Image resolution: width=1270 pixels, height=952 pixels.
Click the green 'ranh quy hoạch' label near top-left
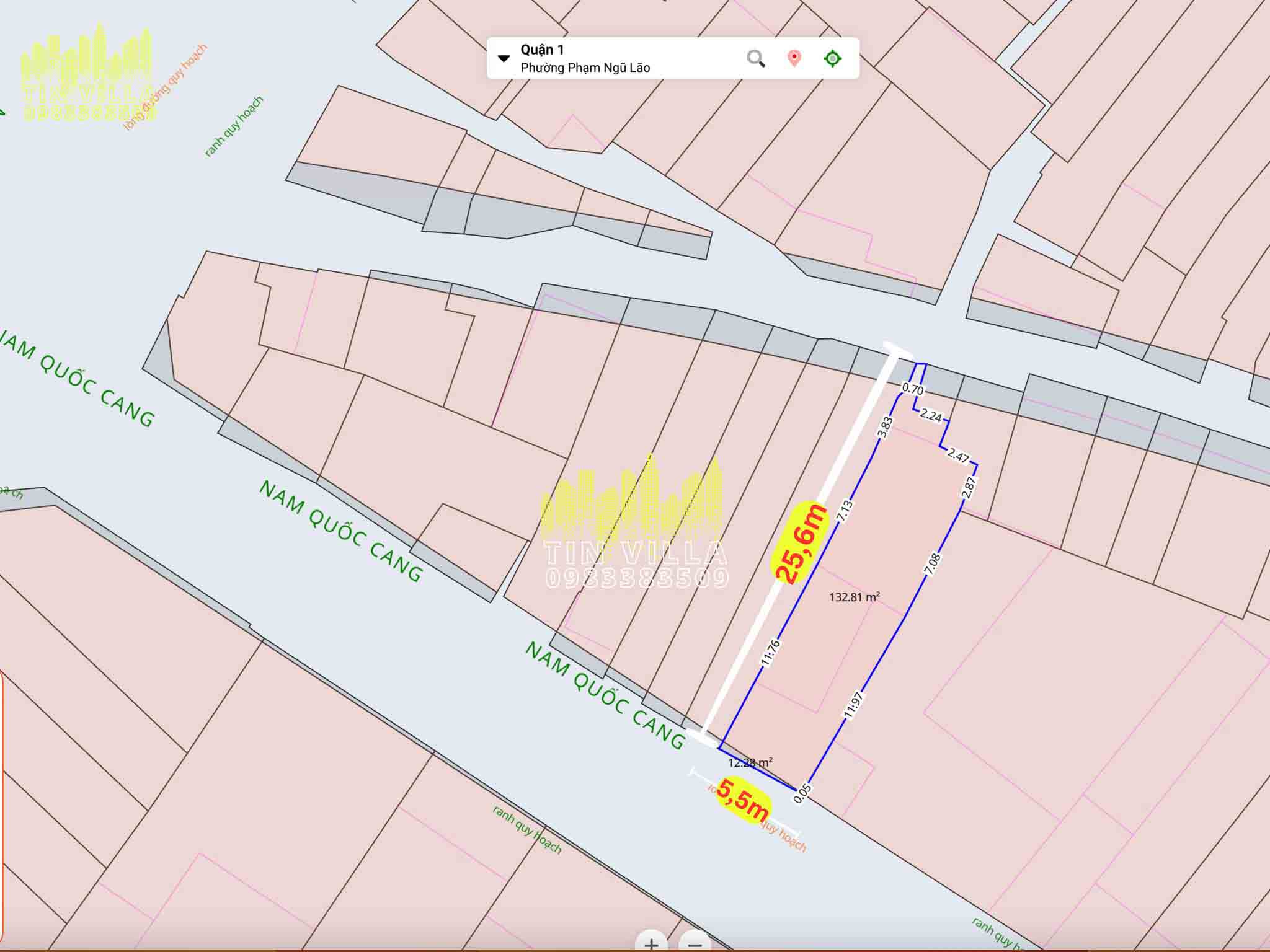(x=234, y=126)
